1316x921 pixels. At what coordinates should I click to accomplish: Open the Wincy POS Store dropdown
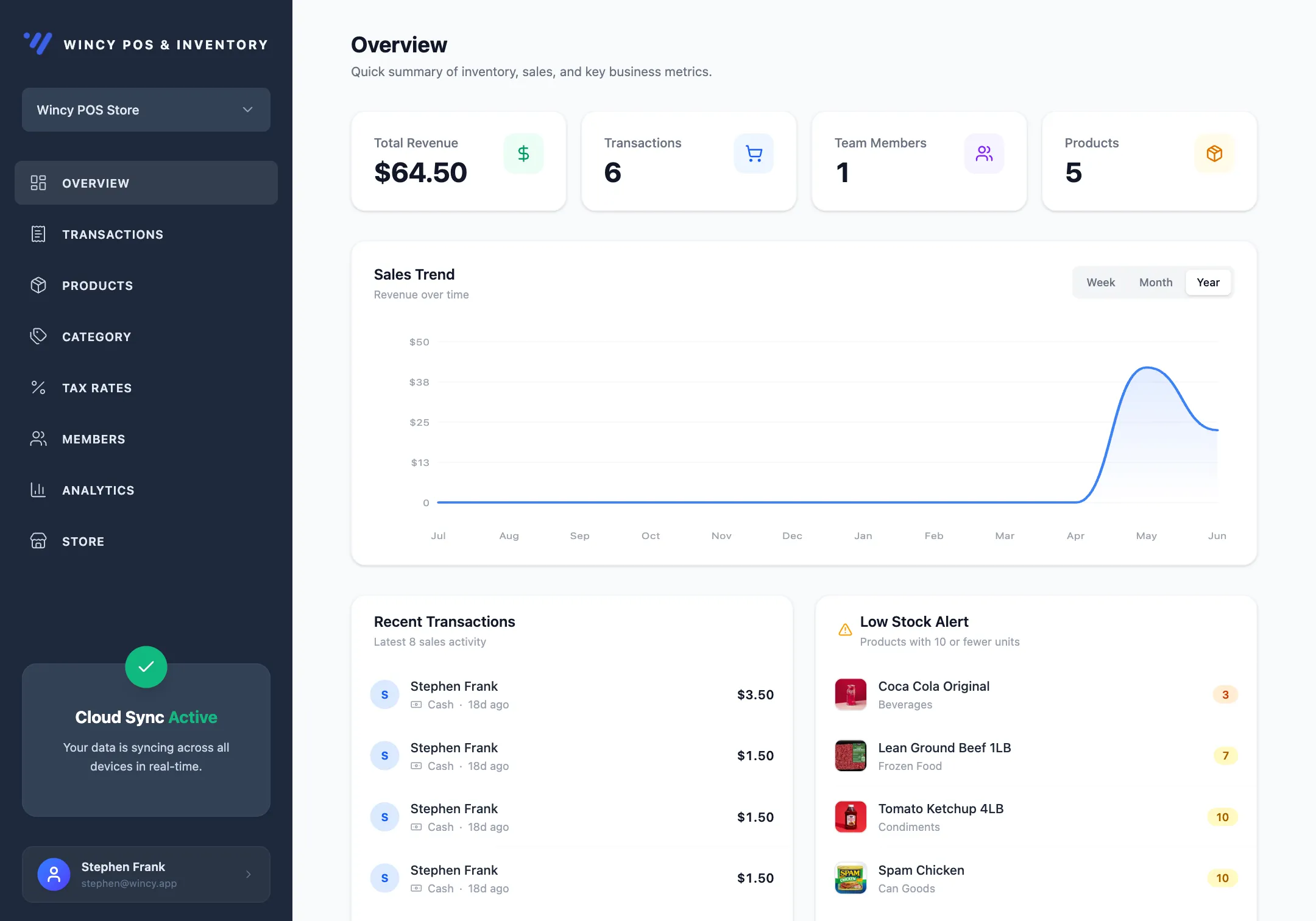(146, 110)
